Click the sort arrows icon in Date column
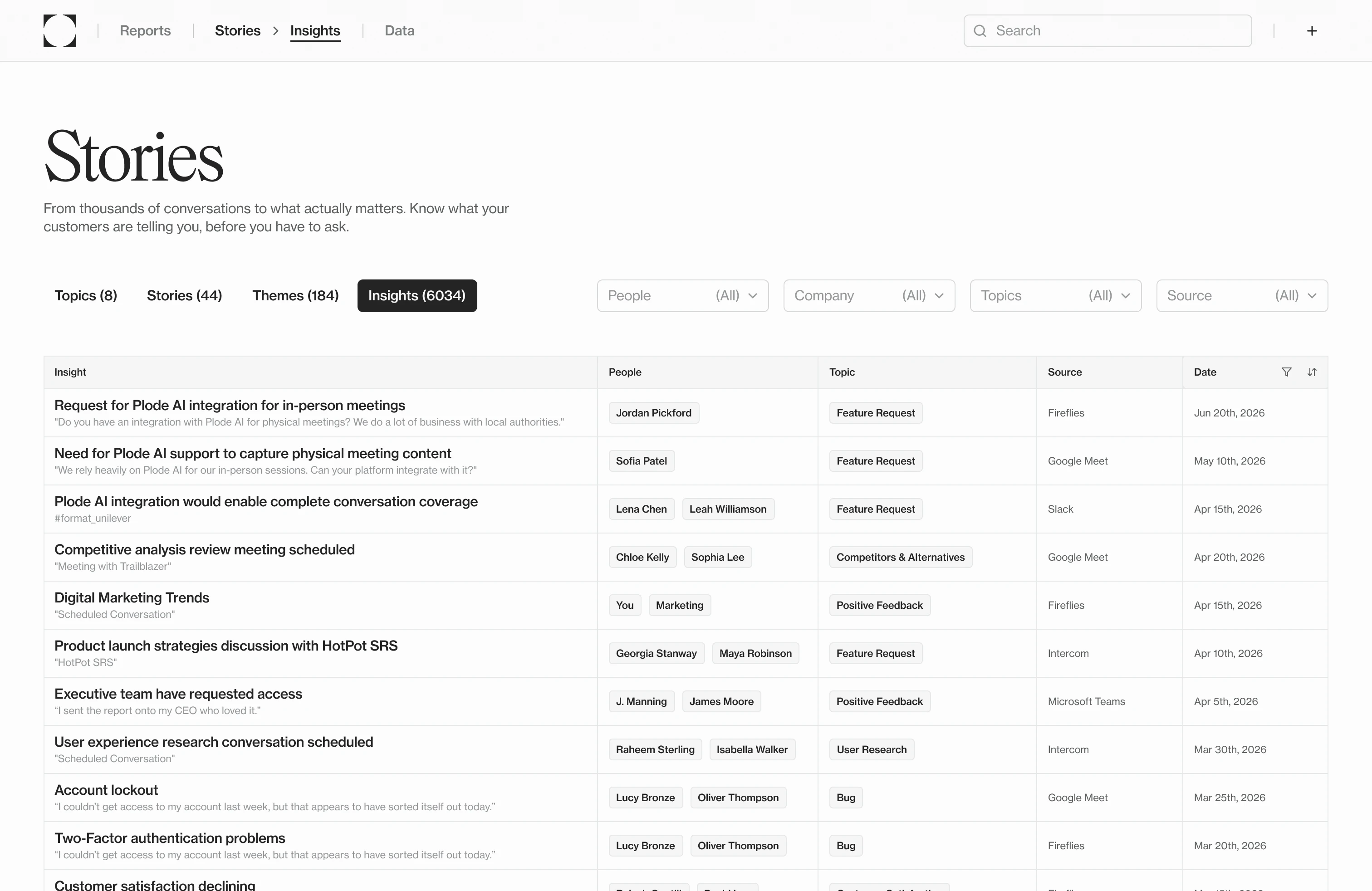This screenshot has width=1372, height=891. (x=1312, y=372)
